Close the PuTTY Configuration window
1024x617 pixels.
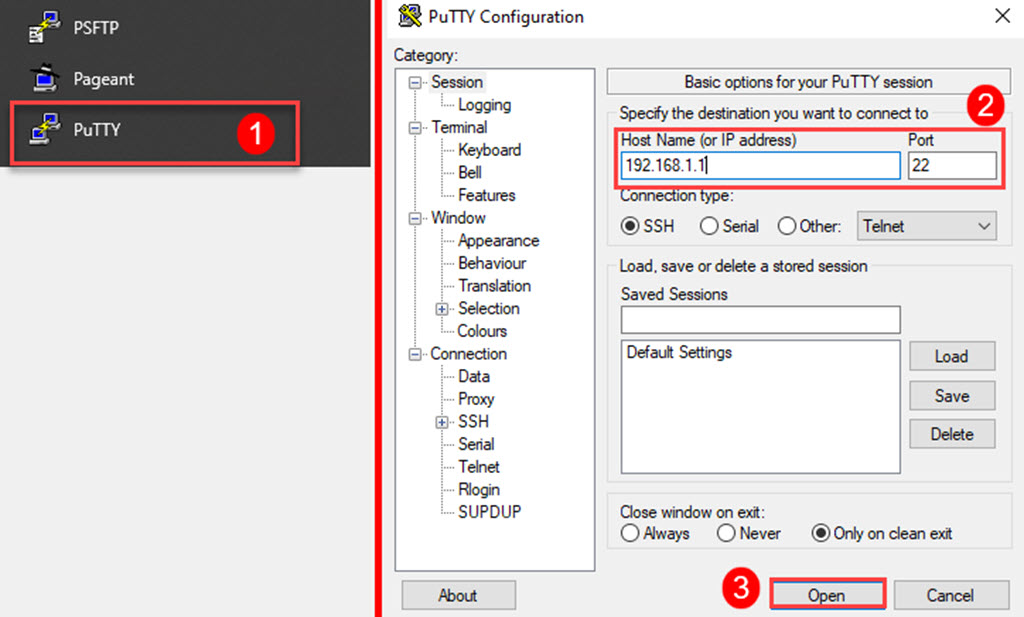[1002, 16]
